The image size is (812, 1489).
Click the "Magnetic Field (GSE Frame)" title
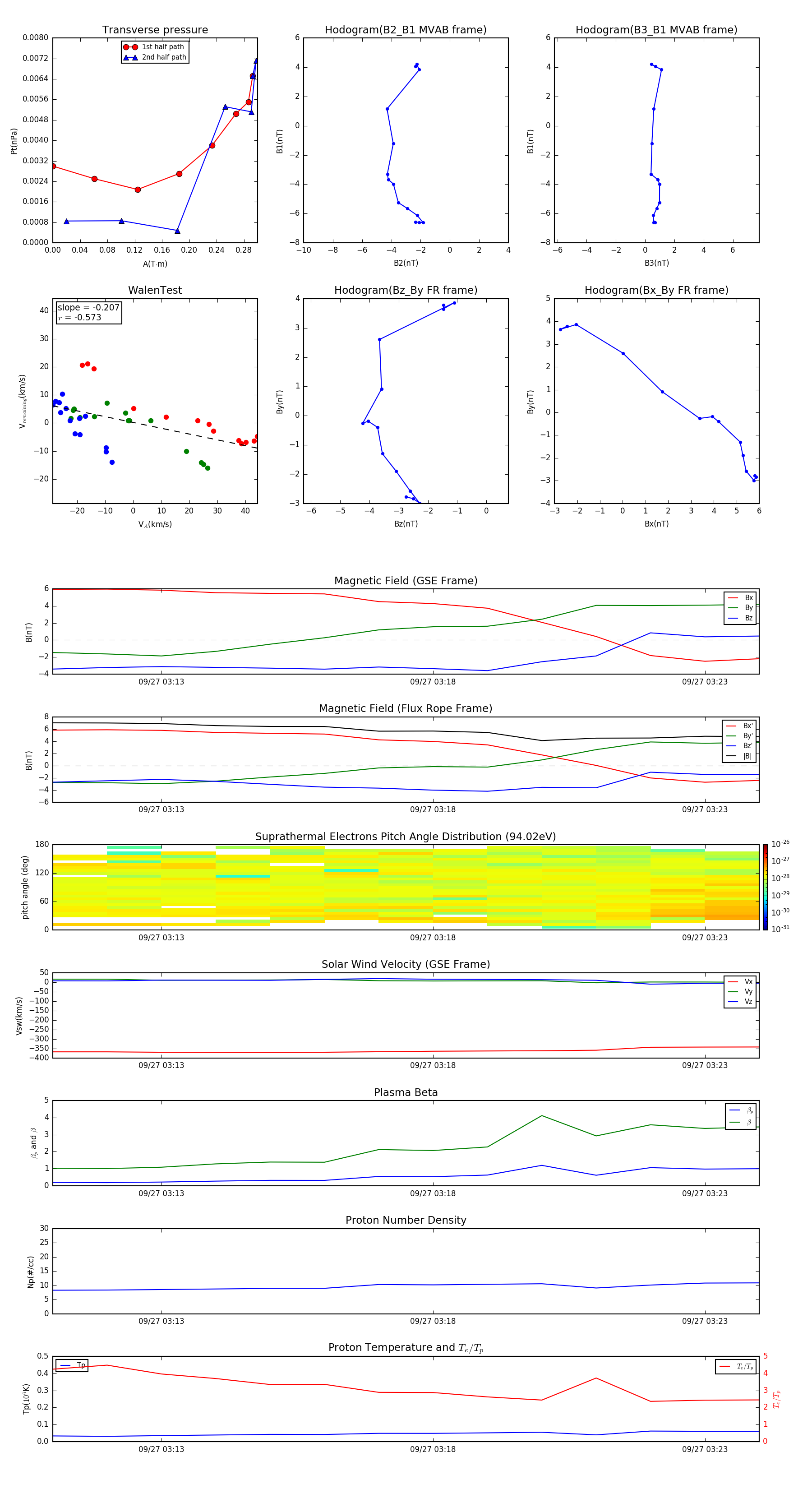(x=406, y=580)
